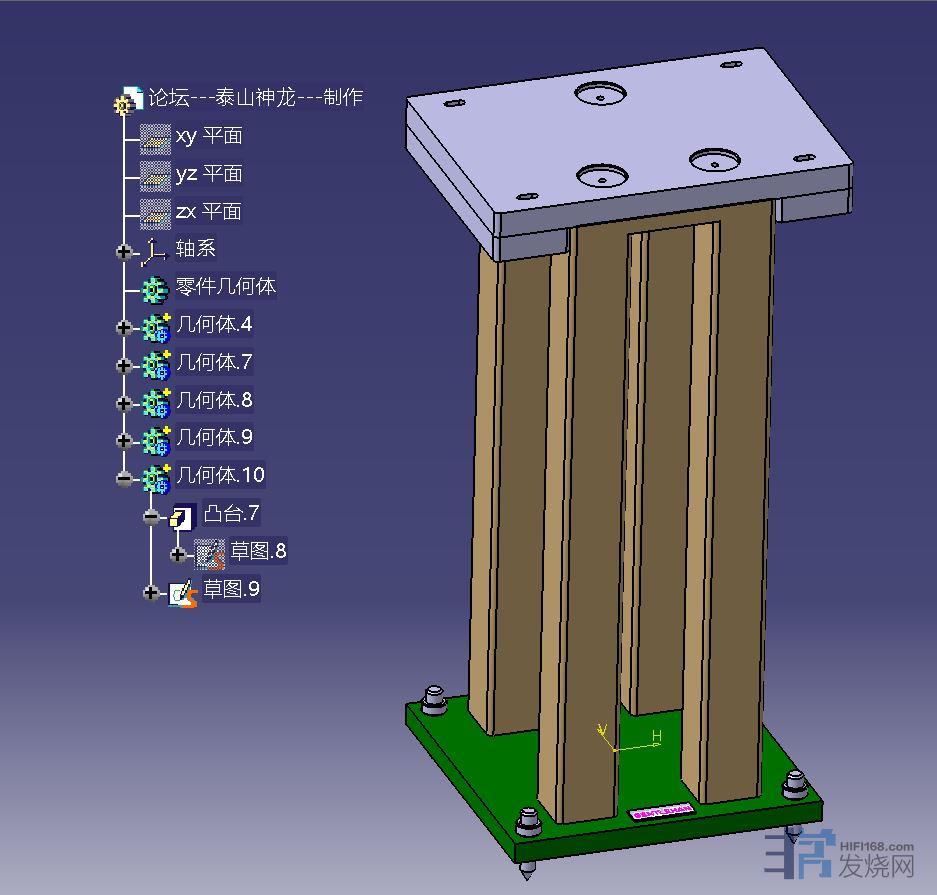
Task: Click the xy 平面 plane icon
Action: point(155,137)
